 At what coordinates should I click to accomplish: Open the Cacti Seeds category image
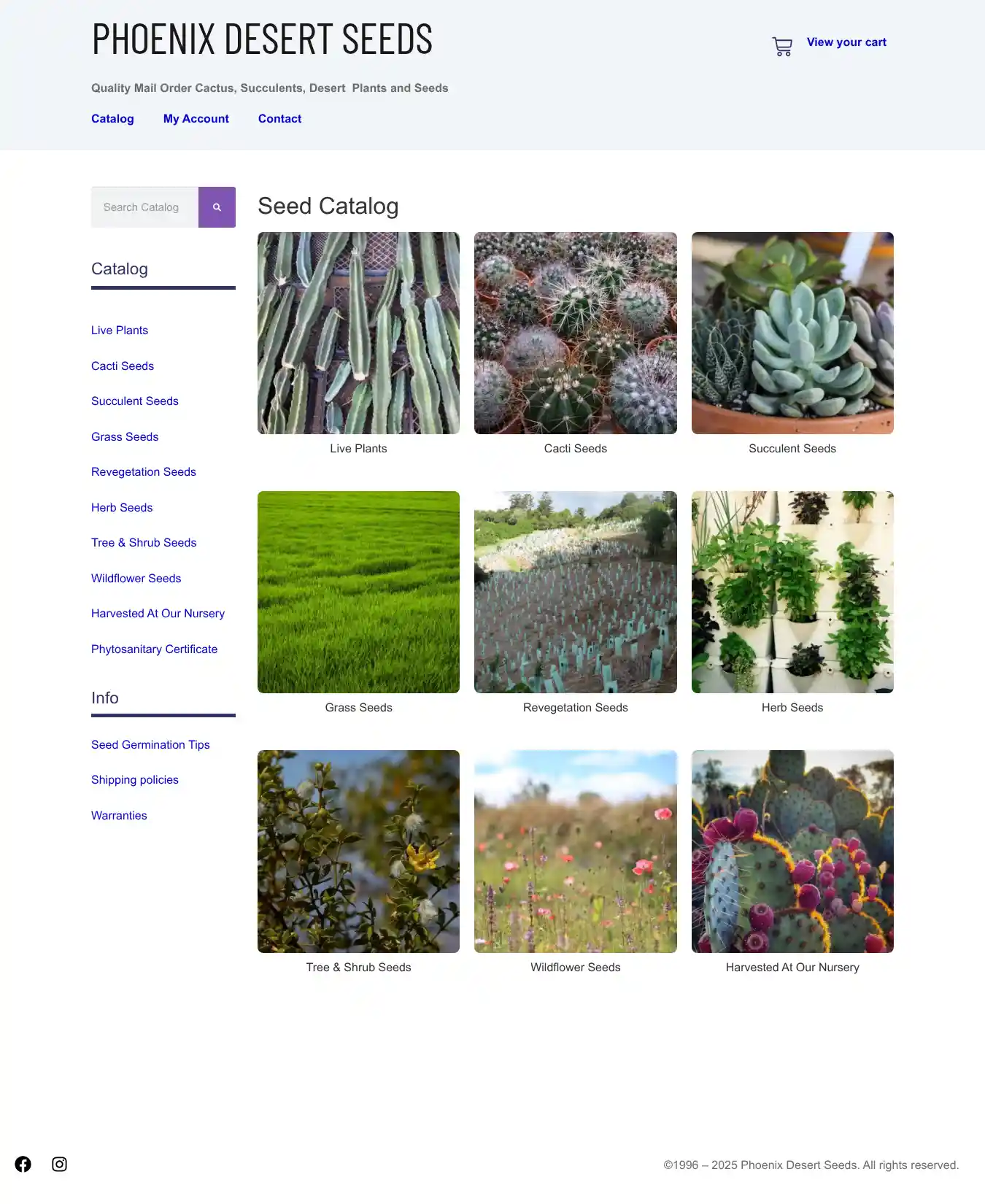point(575,333)
